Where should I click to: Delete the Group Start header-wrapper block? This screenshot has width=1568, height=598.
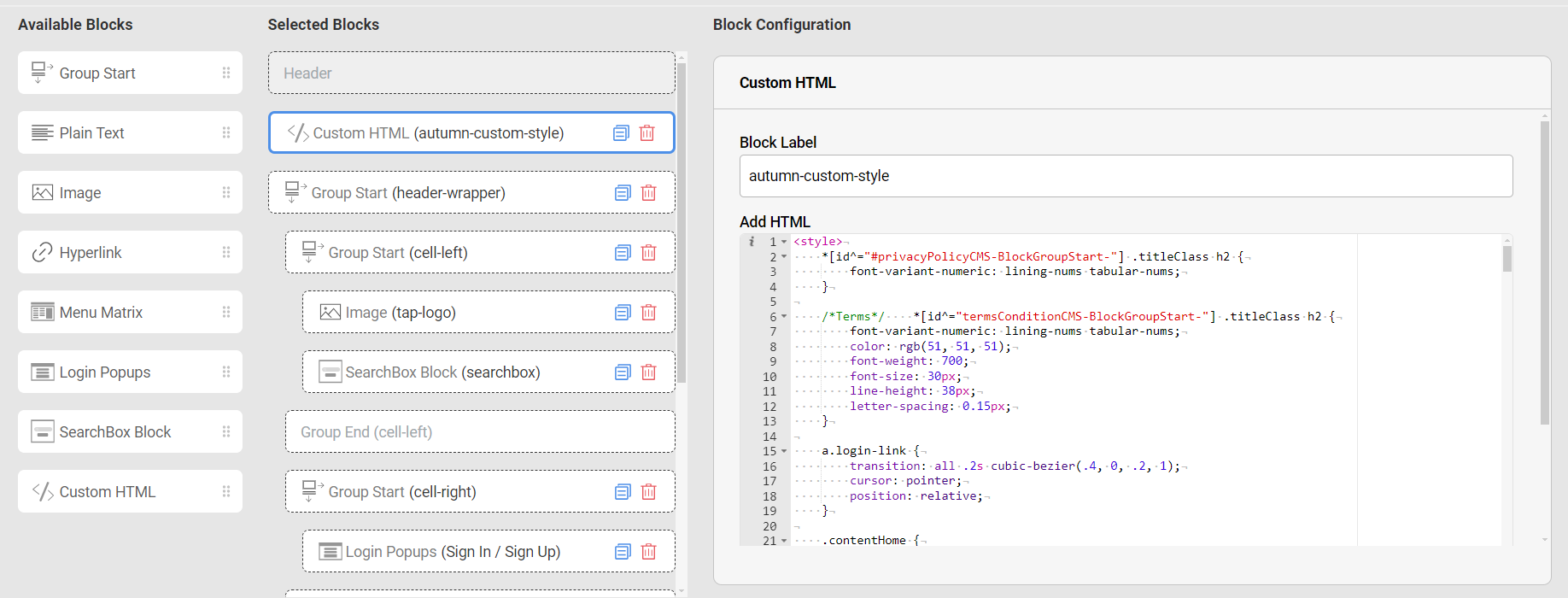[x=649, y=193]
